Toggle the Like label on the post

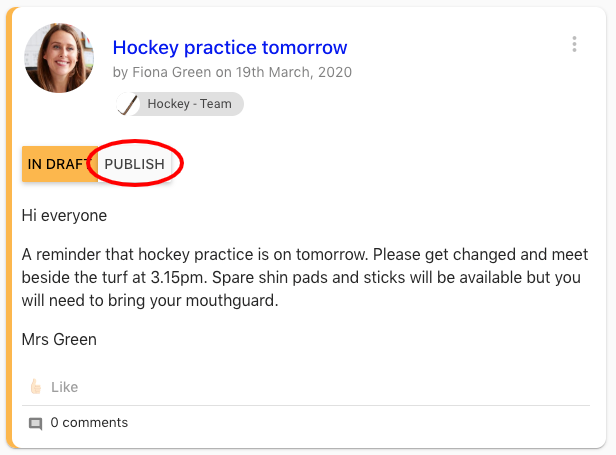click(x=64, y=387)
